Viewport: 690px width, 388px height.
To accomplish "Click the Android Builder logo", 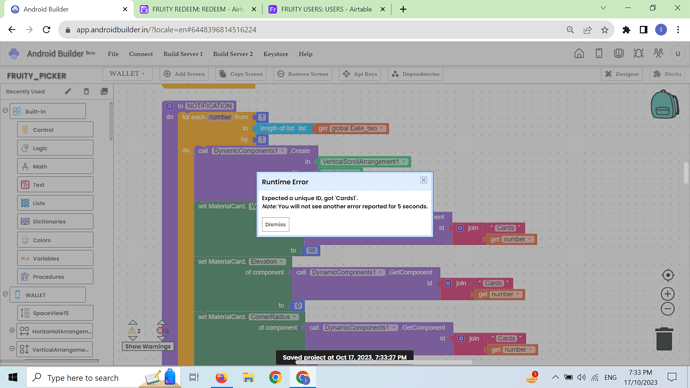I will point(14,54).
